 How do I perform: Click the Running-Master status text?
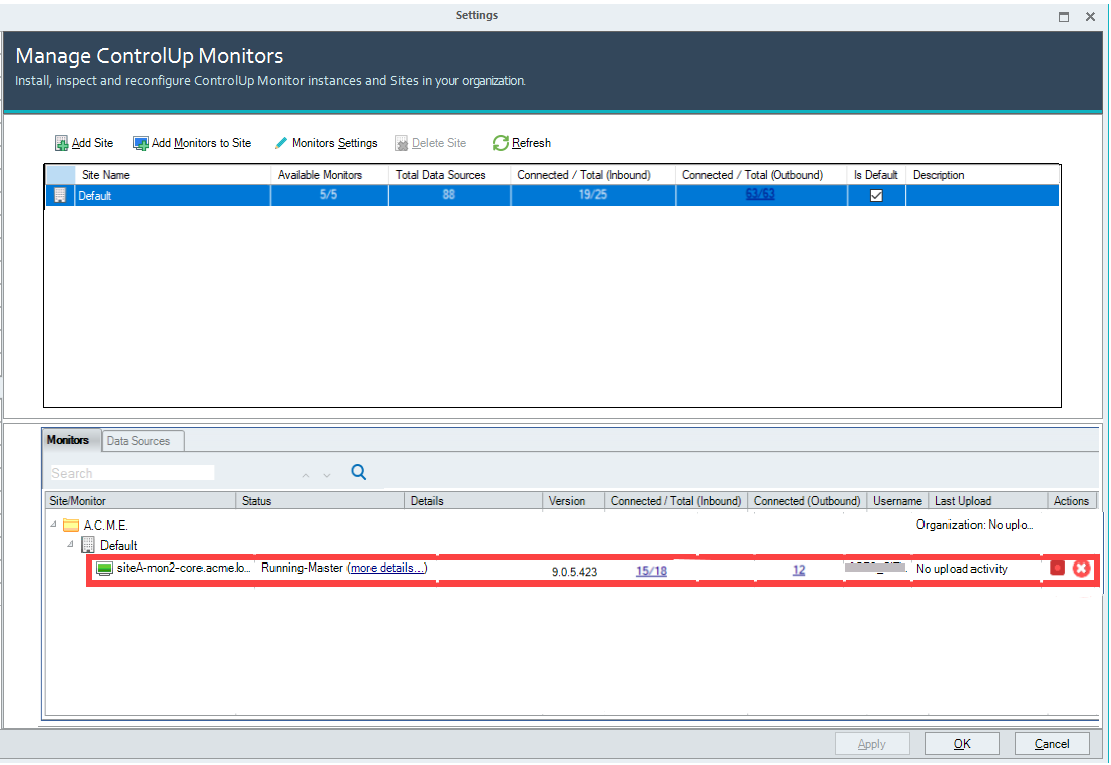pyautogui.click(x=302, y=568)
